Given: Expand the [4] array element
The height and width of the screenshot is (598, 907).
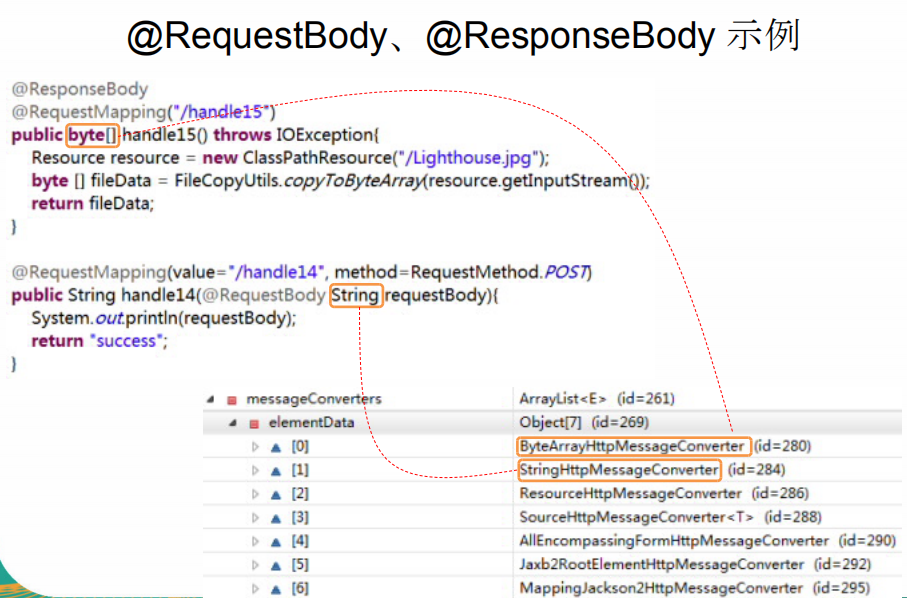Looking at the screenshot, I should [x=255, y=541].
